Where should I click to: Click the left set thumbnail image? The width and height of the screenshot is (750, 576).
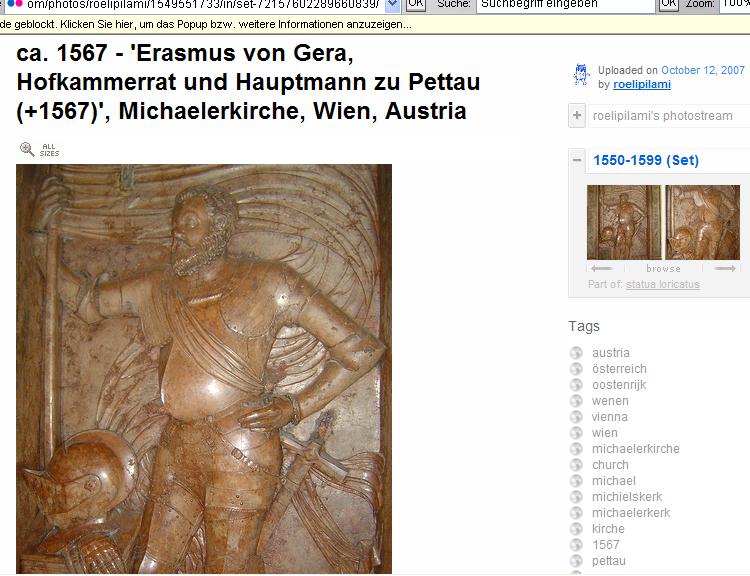point(624,222)
